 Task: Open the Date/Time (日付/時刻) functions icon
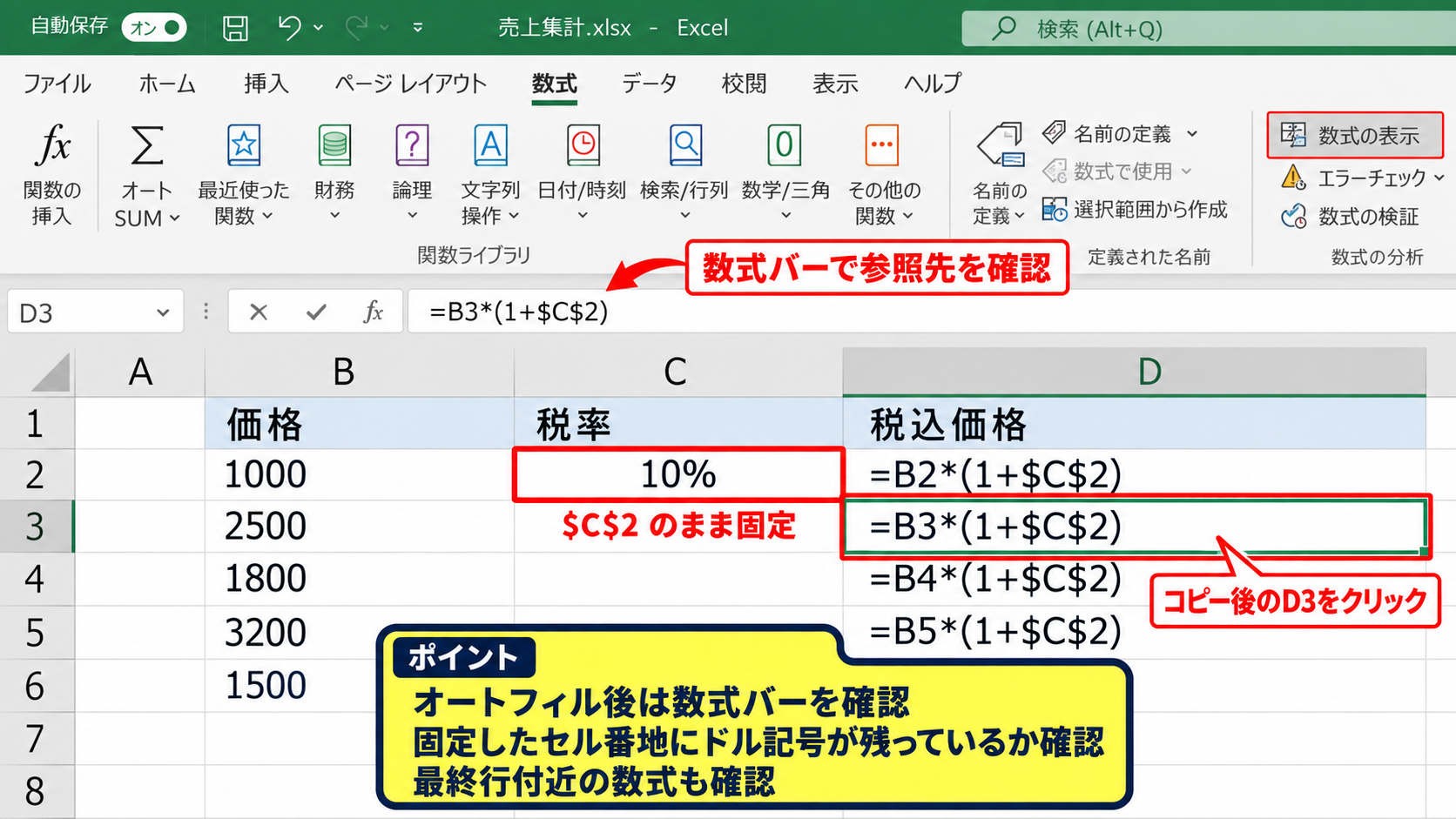click(x=583, y=144)
